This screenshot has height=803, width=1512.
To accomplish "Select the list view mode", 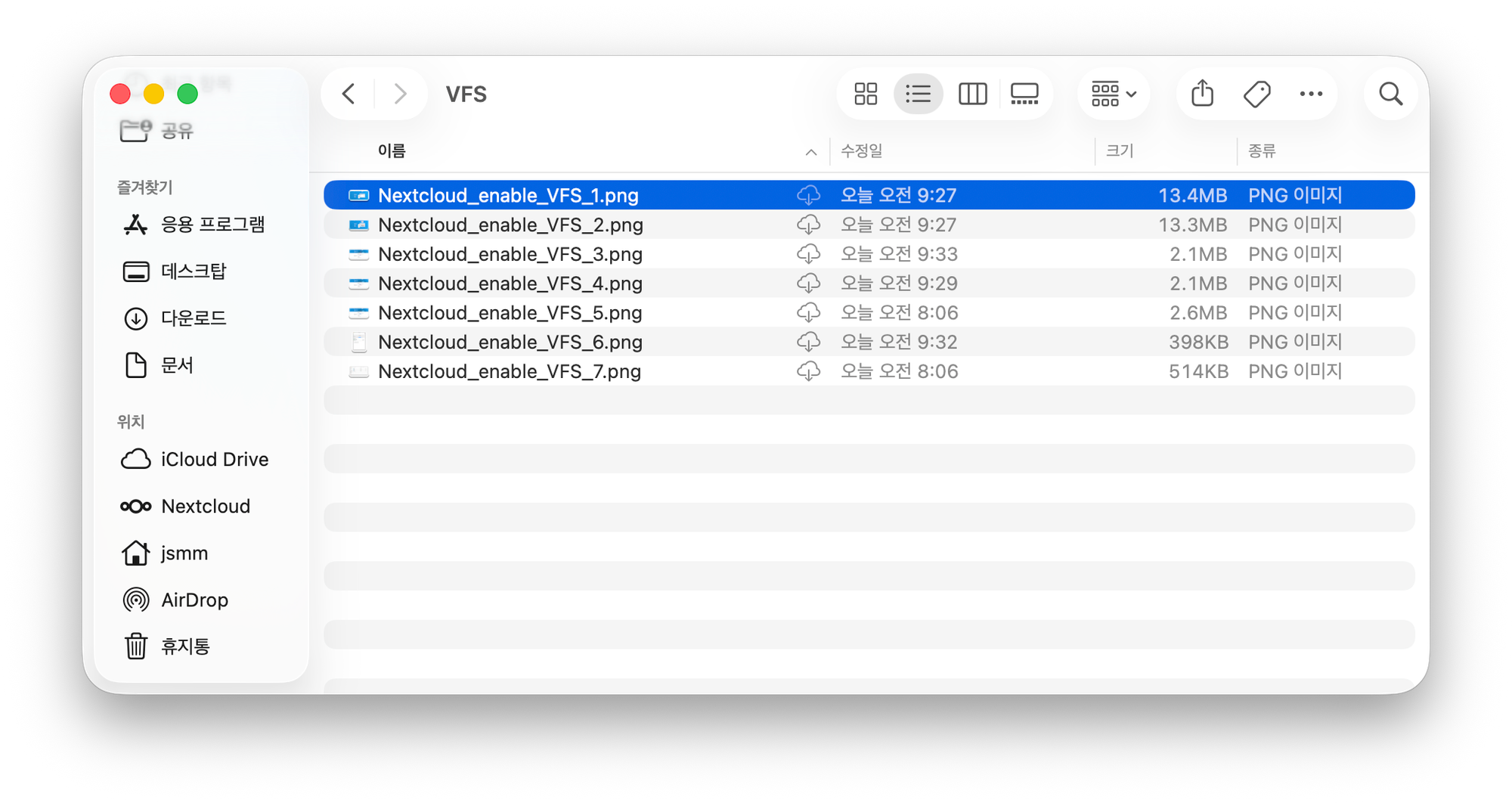I will (x=918, y=95).
